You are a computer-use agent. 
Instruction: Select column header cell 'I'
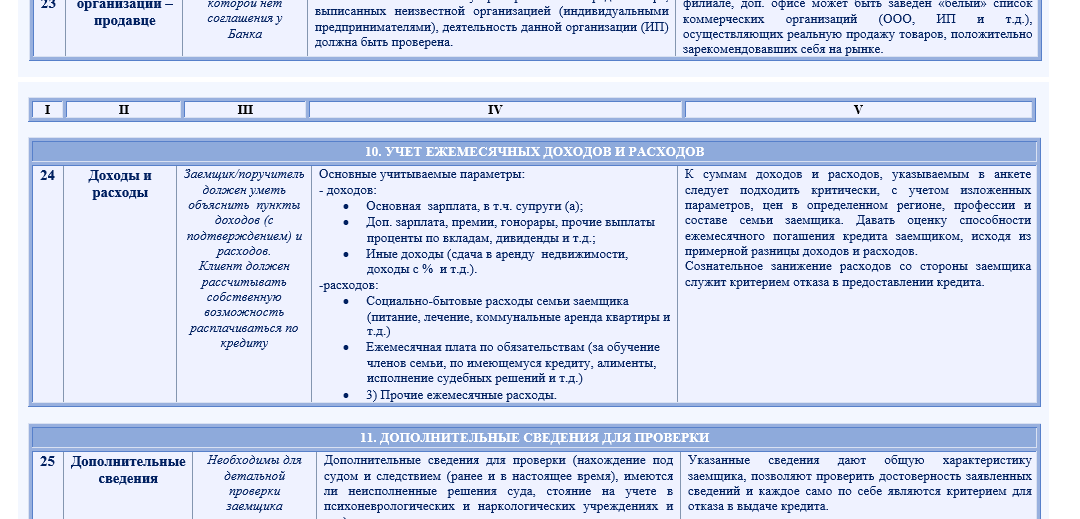pos(48,109)
